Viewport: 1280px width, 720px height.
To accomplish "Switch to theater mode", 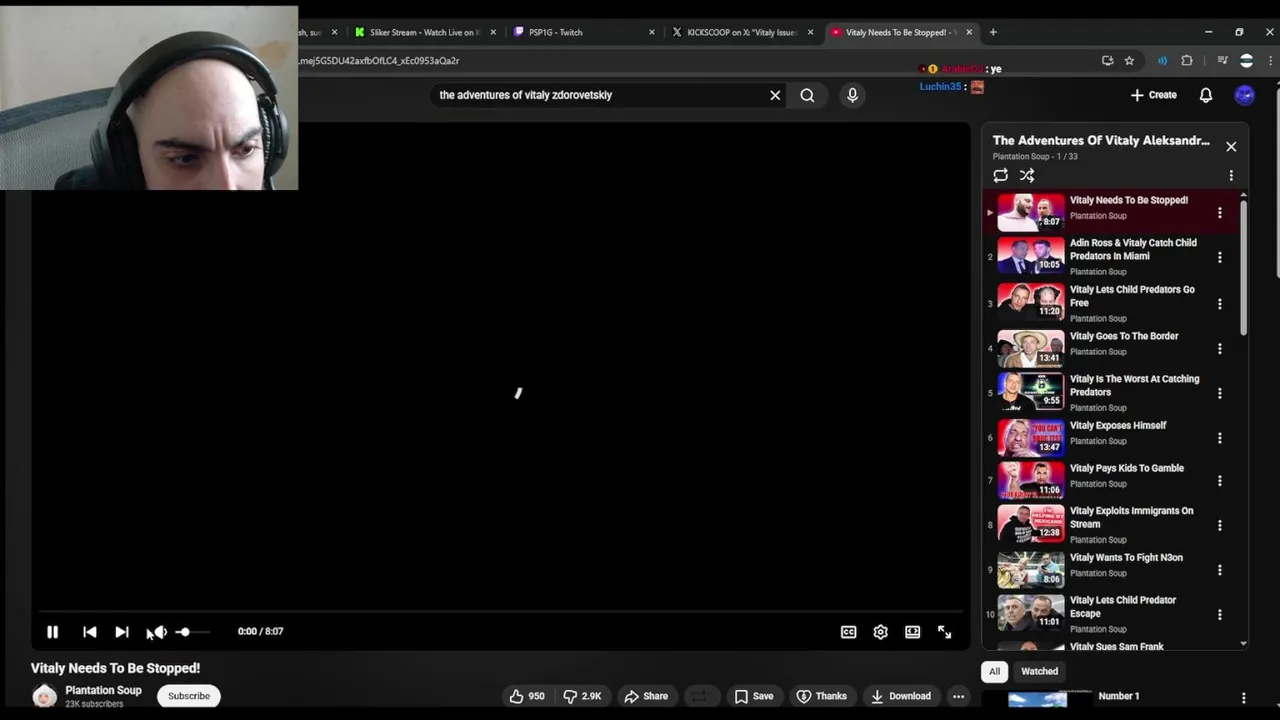I will coord(912,632).
